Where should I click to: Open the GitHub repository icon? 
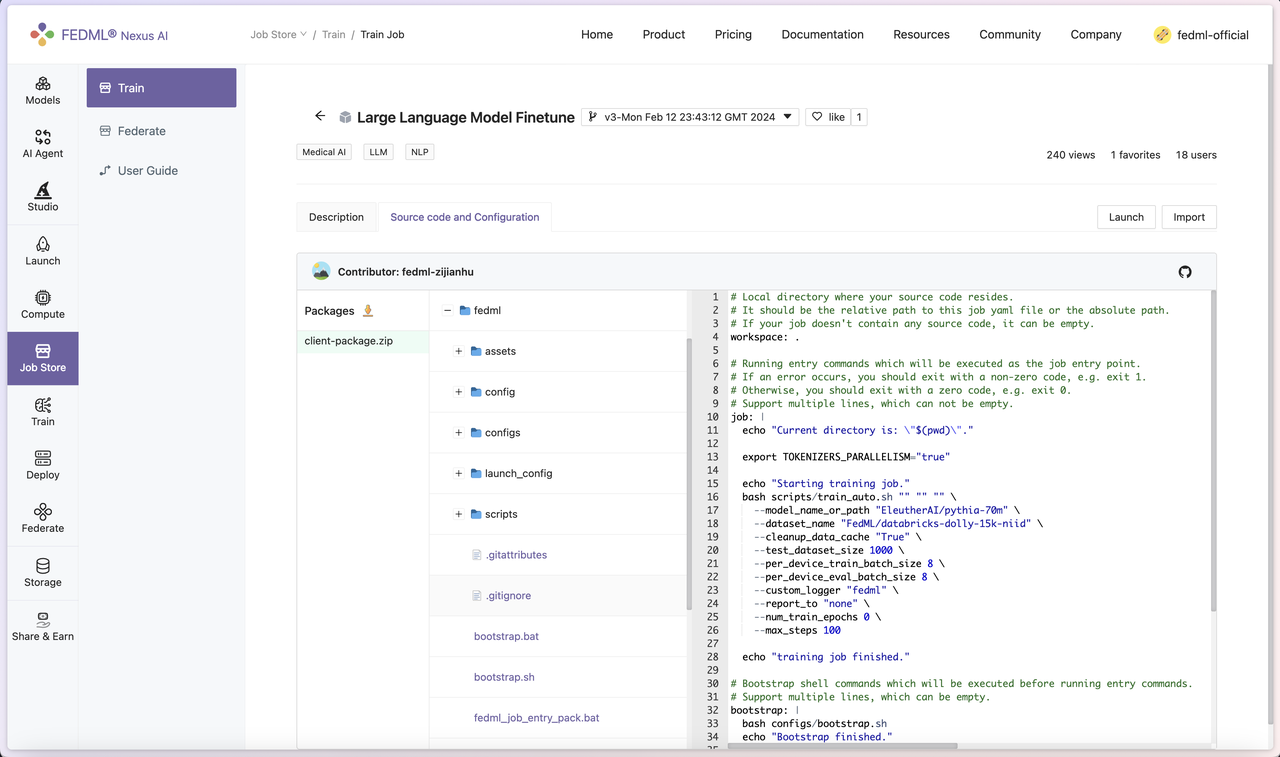click(1185, 272)
